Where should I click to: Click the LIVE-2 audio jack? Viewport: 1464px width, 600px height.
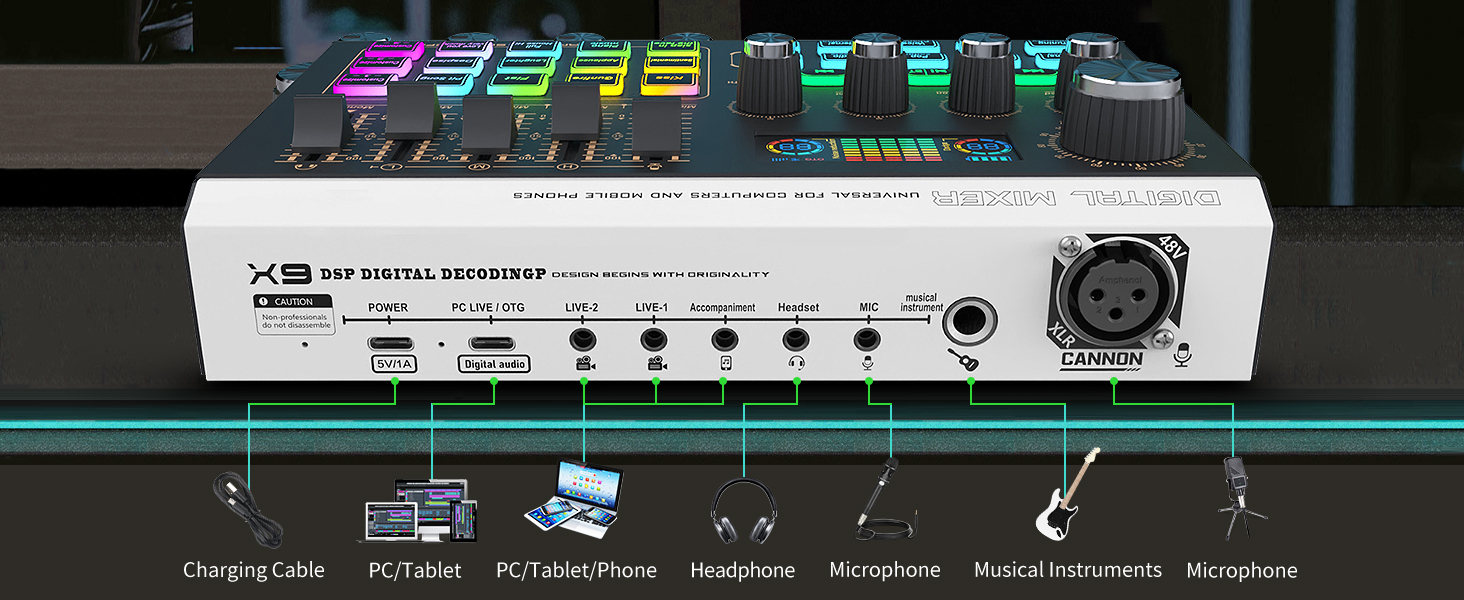(583, 340)
